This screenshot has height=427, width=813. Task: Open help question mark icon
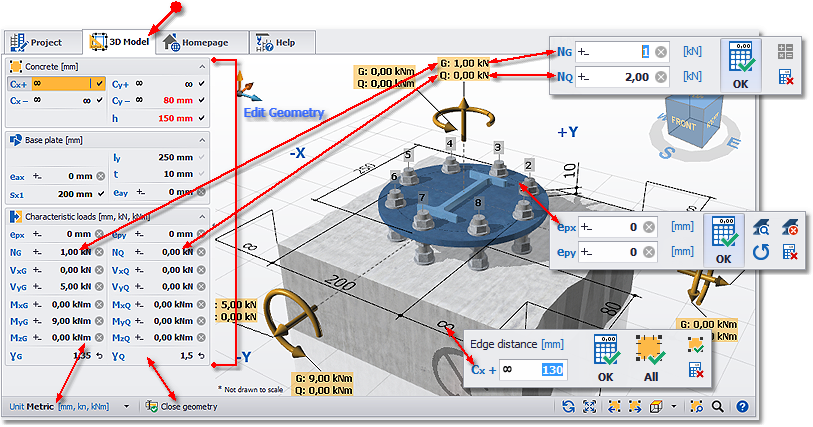pos(742,407)
